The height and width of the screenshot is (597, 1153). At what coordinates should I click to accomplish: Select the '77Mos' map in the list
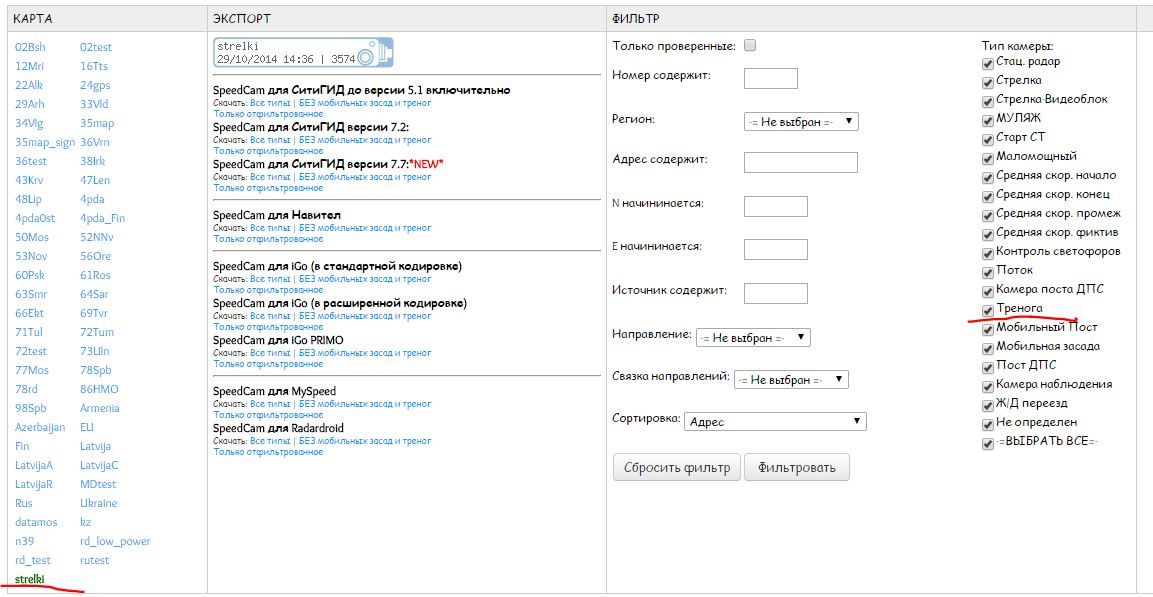coord(32,370)
